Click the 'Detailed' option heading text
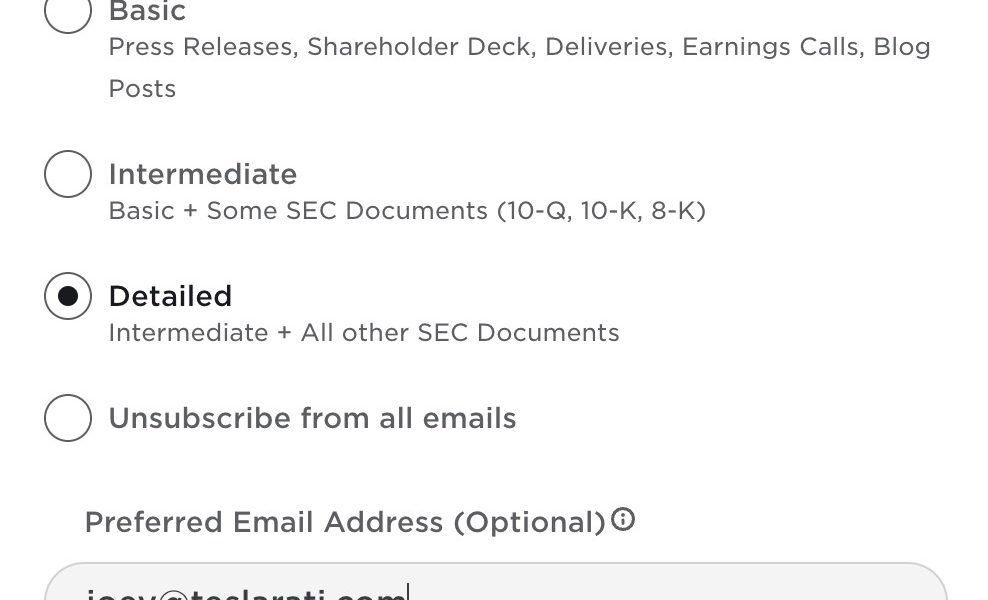The image size is (988, 600). pos(171,296)
